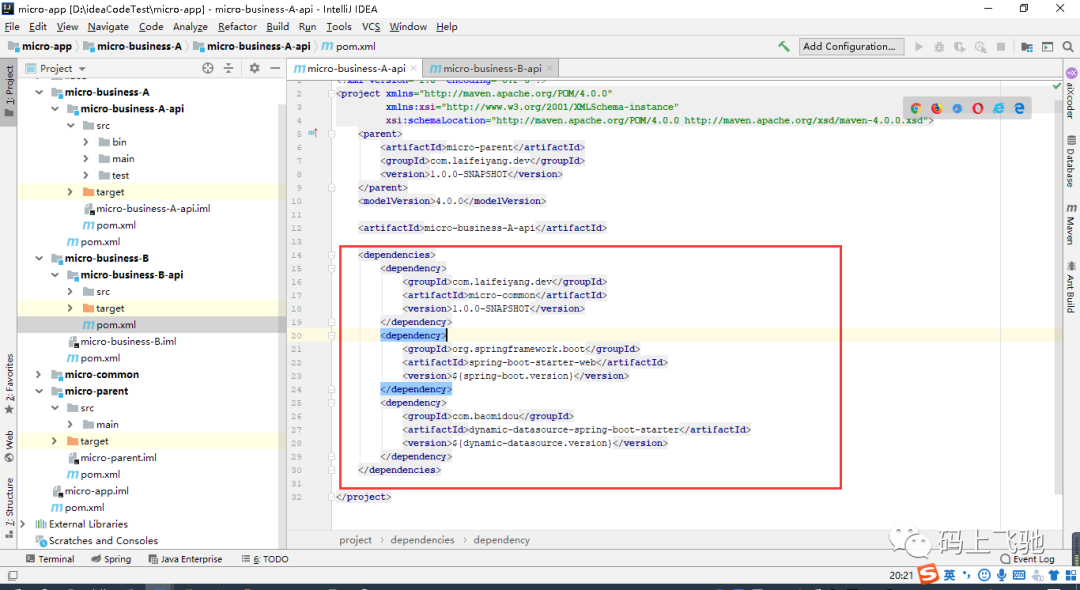Open in Chrome browser icon
This screenshot has width=1080, height=590.
(x=916, y=108)
